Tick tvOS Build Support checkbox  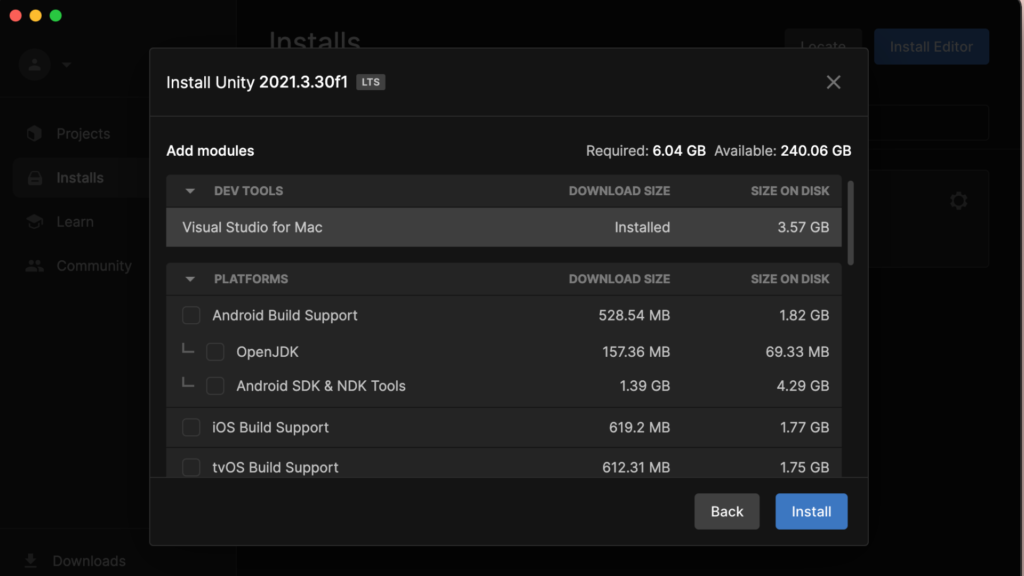click(191, 468)
